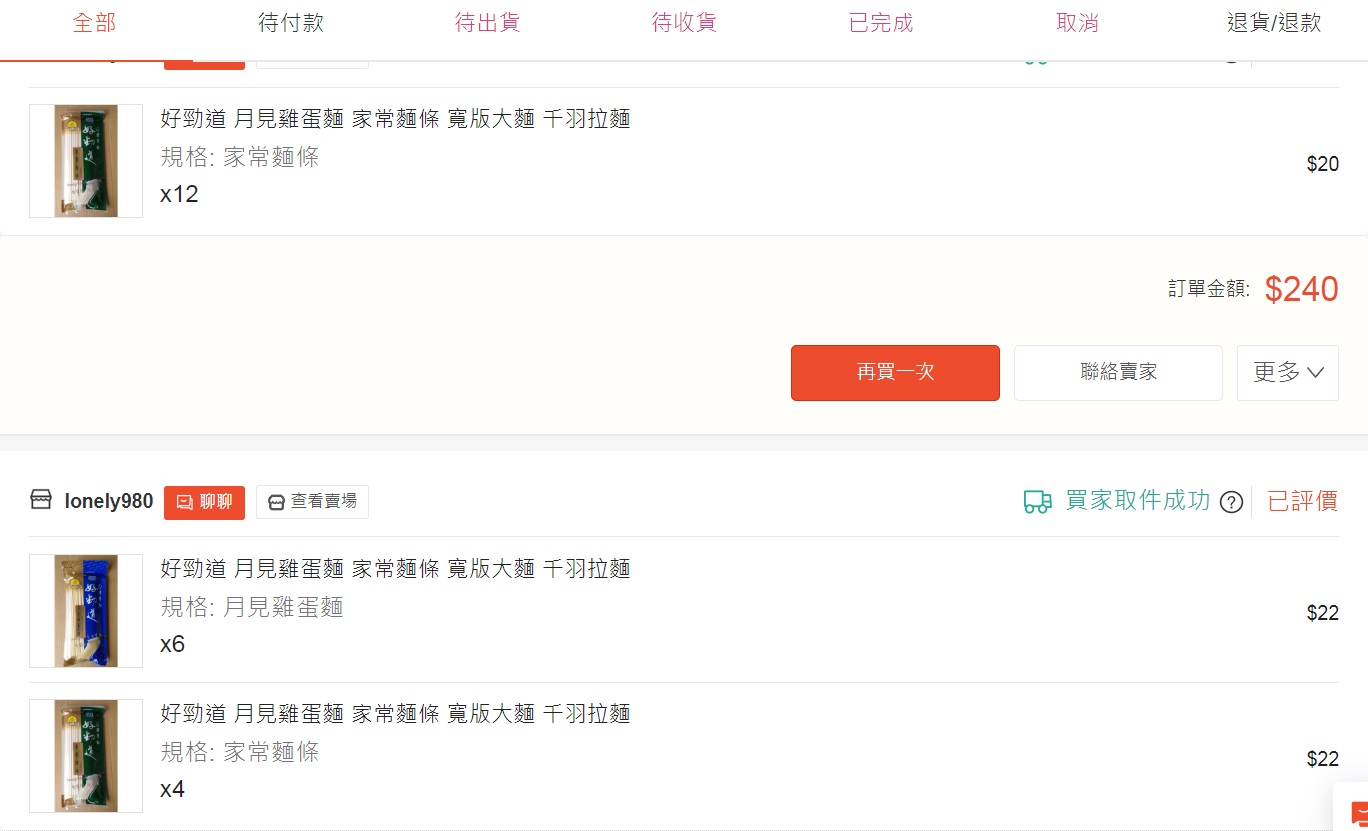
Task: Select the 待出貨 tab
Action: point(488,23)
